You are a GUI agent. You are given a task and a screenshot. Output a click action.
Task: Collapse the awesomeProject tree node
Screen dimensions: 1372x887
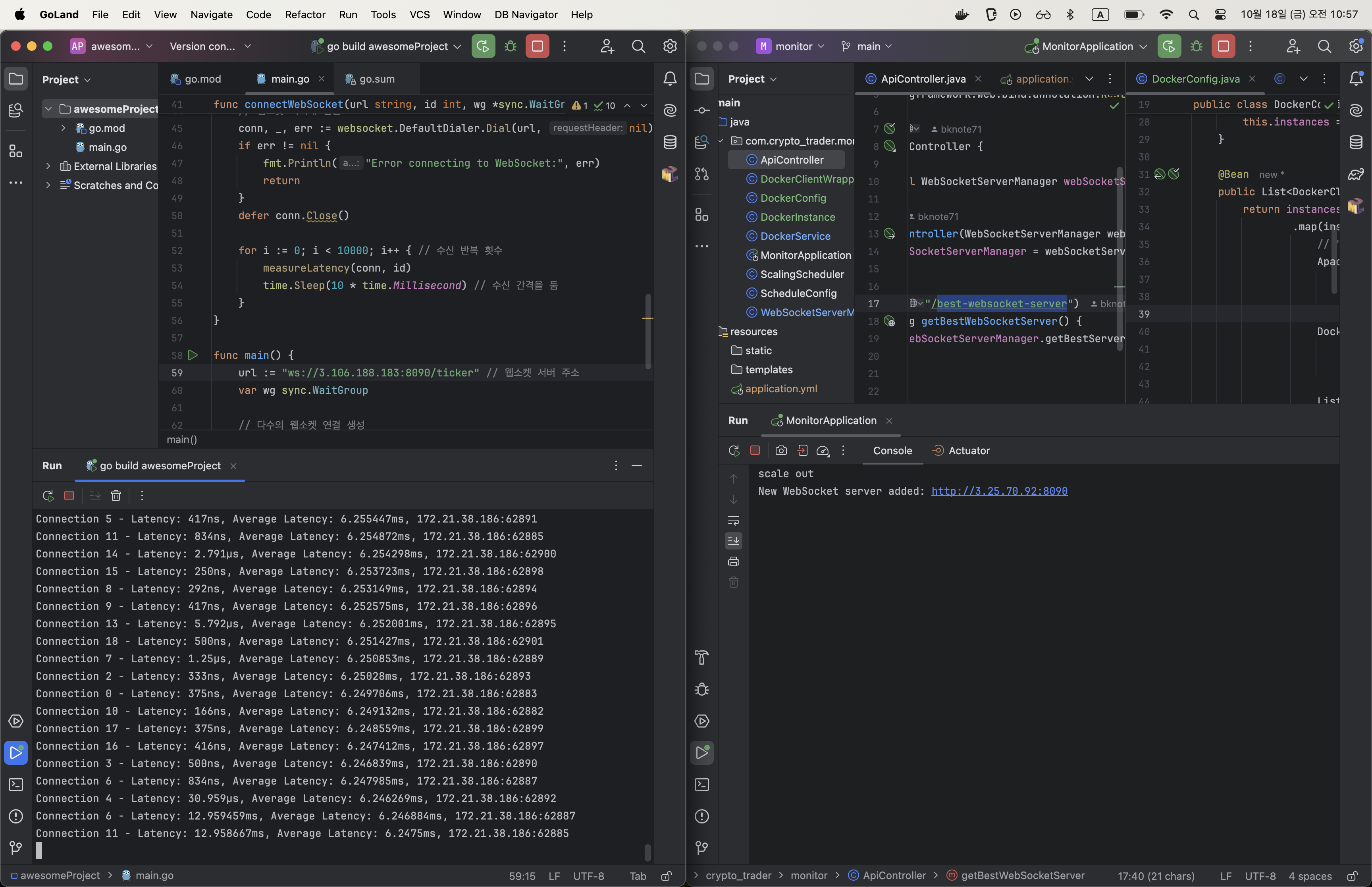[49, 109]
